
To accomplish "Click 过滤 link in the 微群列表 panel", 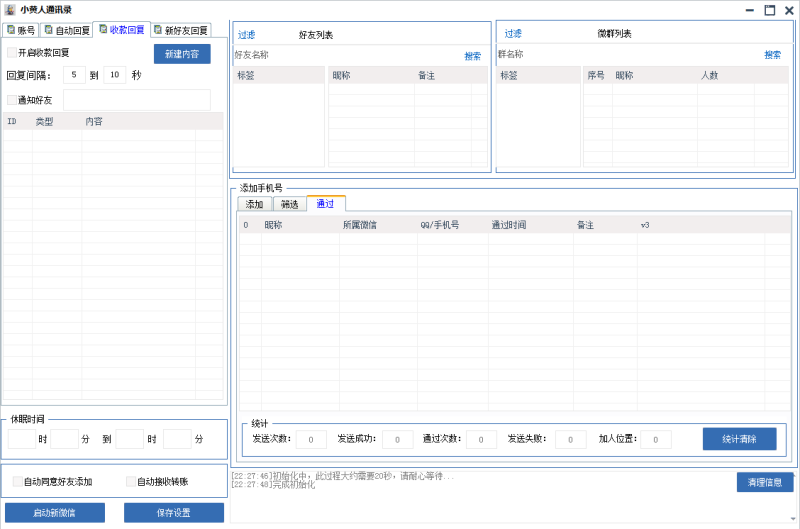I will point(513,34).
